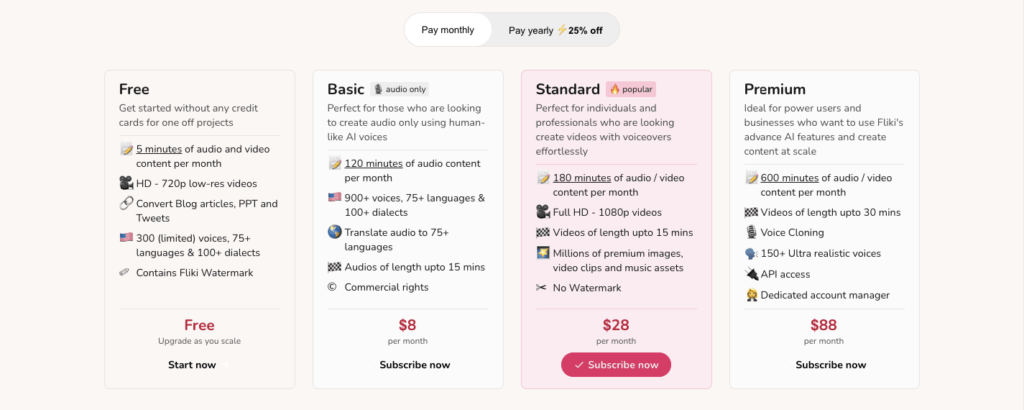Image resolution: width=1024 pixels, height=410 pixels.
Task: Subscribe now to the Basic plan
Action: (415, 365)
